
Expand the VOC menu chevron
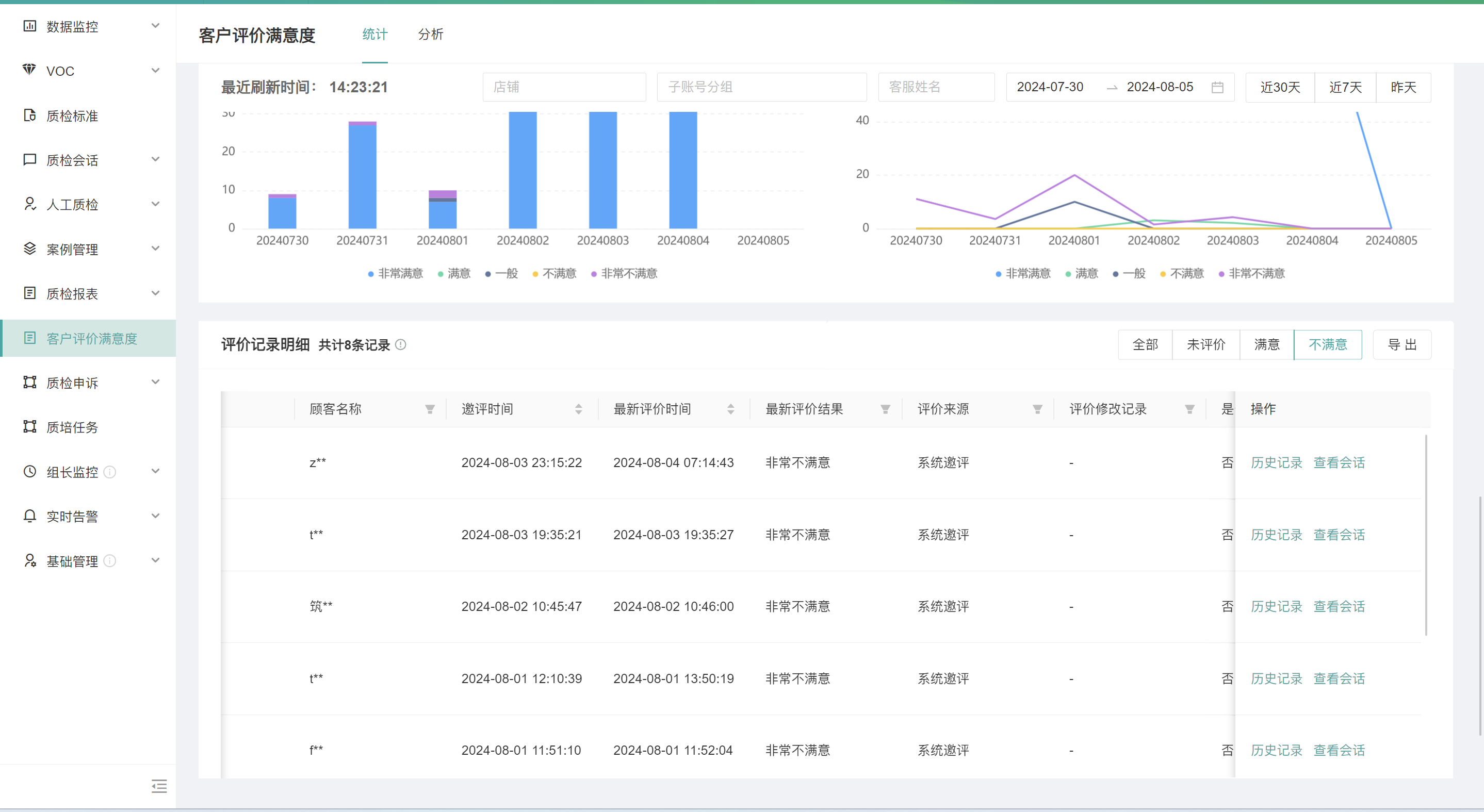point(155,70)
